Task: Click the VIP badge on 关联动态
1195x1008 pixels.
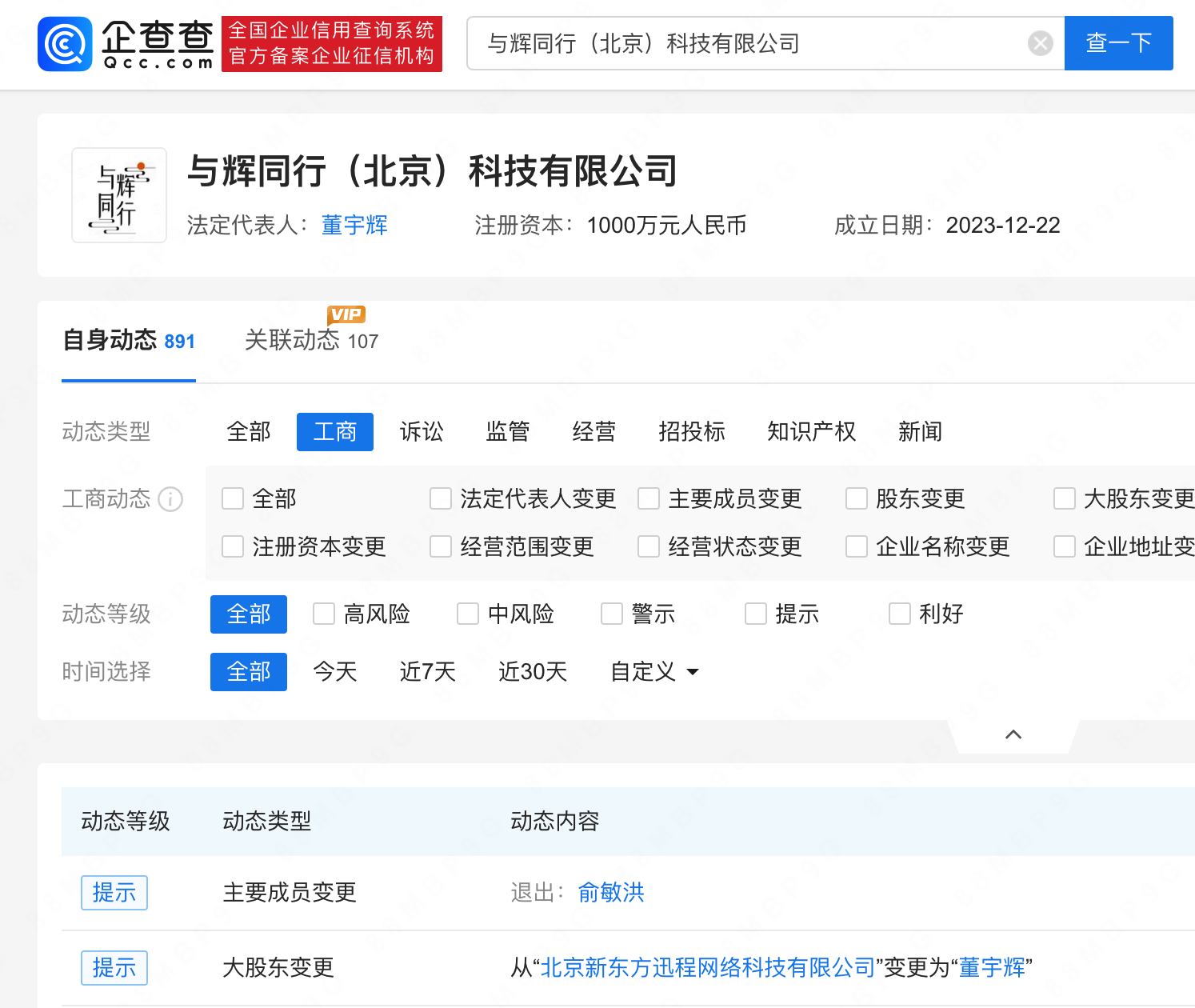Action: 346,314
